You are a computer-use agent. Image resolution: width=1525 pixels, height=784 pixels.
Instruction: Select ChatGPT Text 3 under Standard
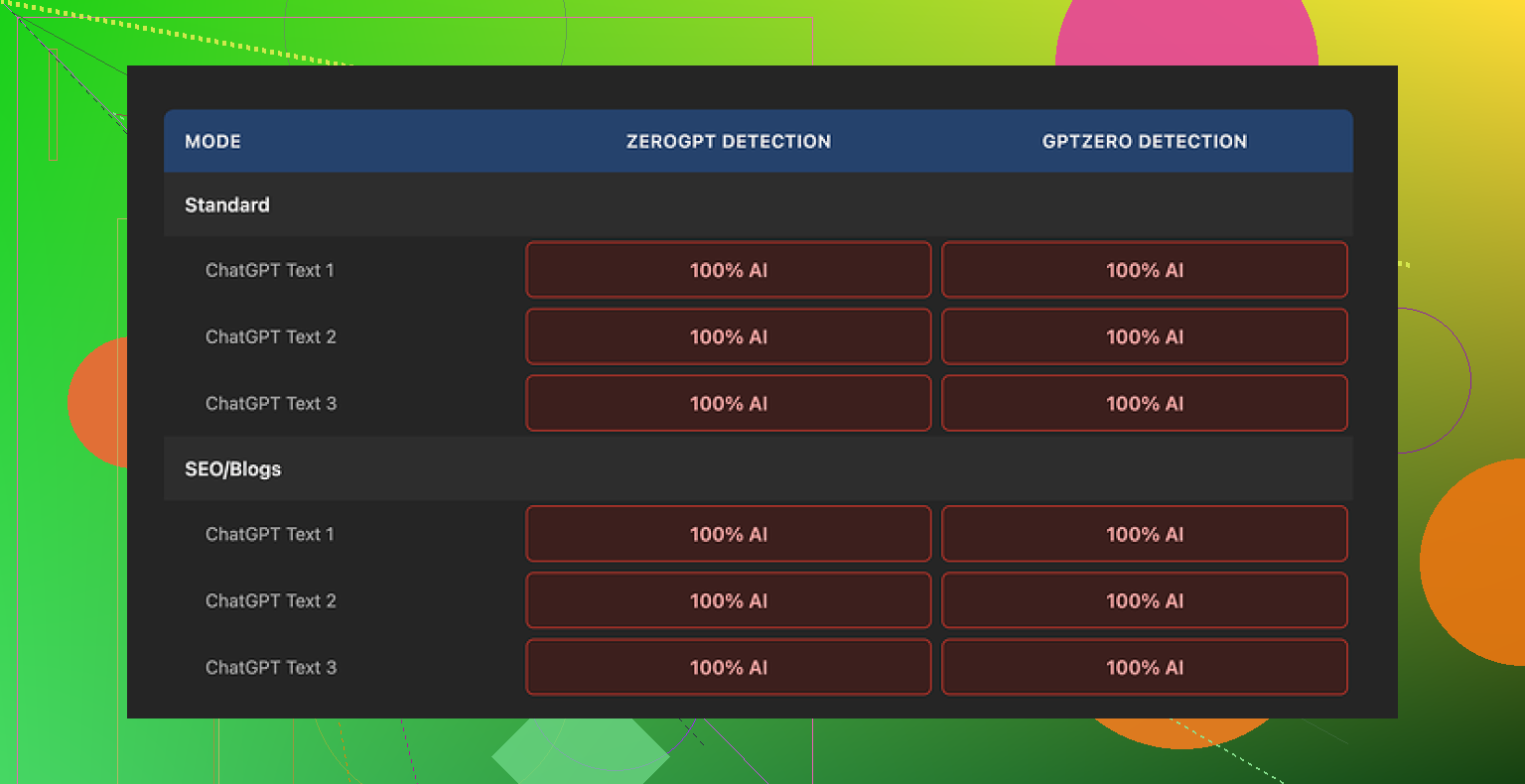click(x=271, y=403)
